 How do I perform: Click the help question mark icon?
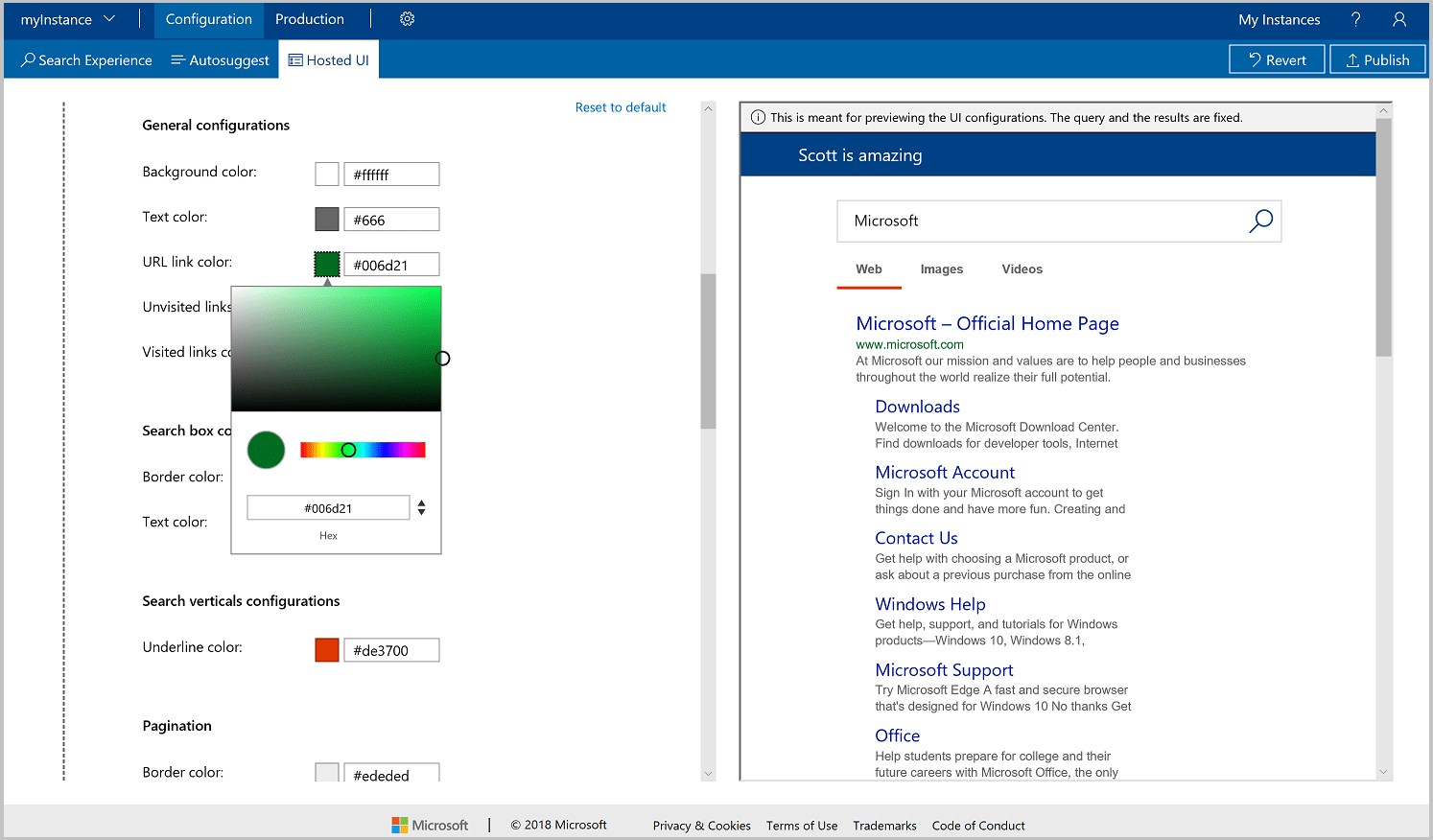click(1355, 19)
